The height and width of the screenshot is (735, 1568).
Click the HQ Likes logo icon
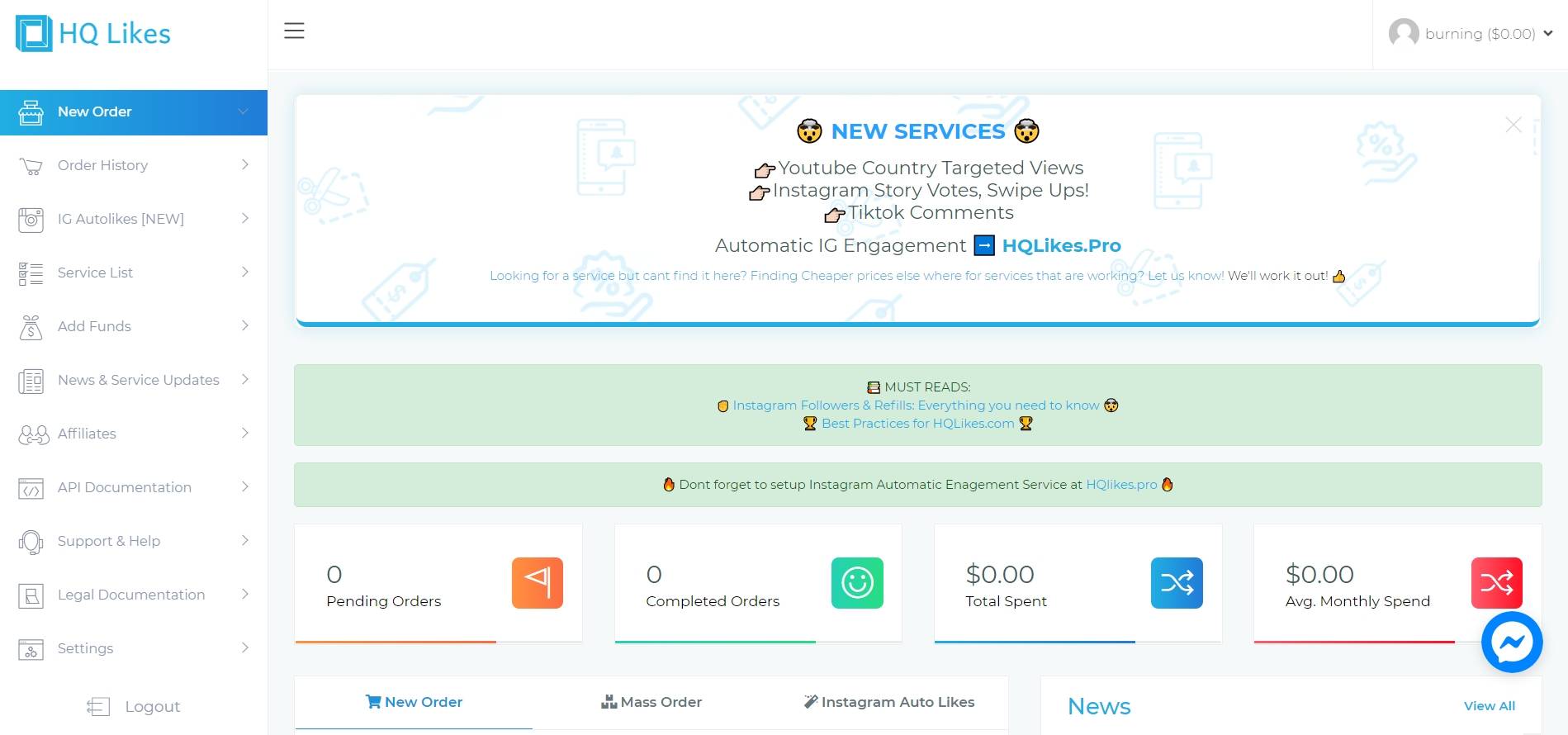(x=34, y=34)
